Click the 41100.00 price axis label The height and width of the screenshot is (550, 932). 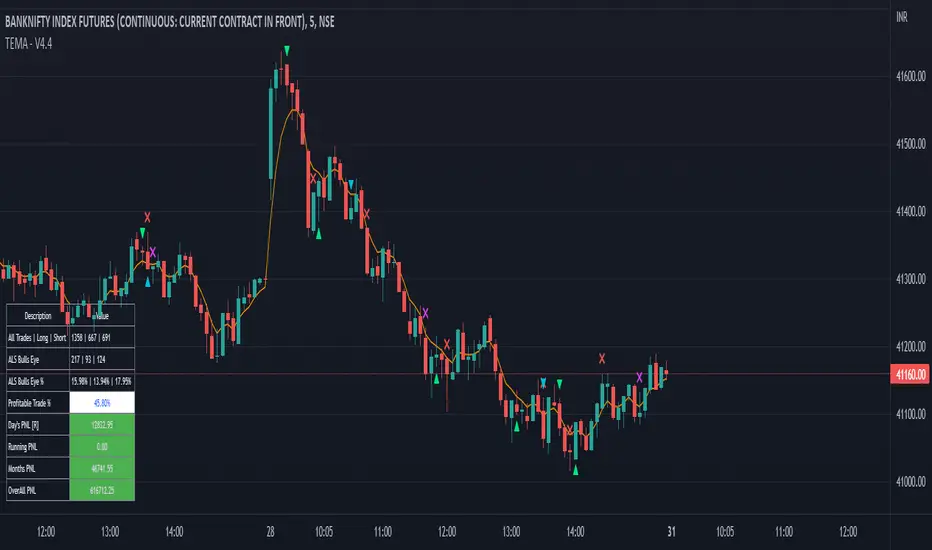pos(911,414)
